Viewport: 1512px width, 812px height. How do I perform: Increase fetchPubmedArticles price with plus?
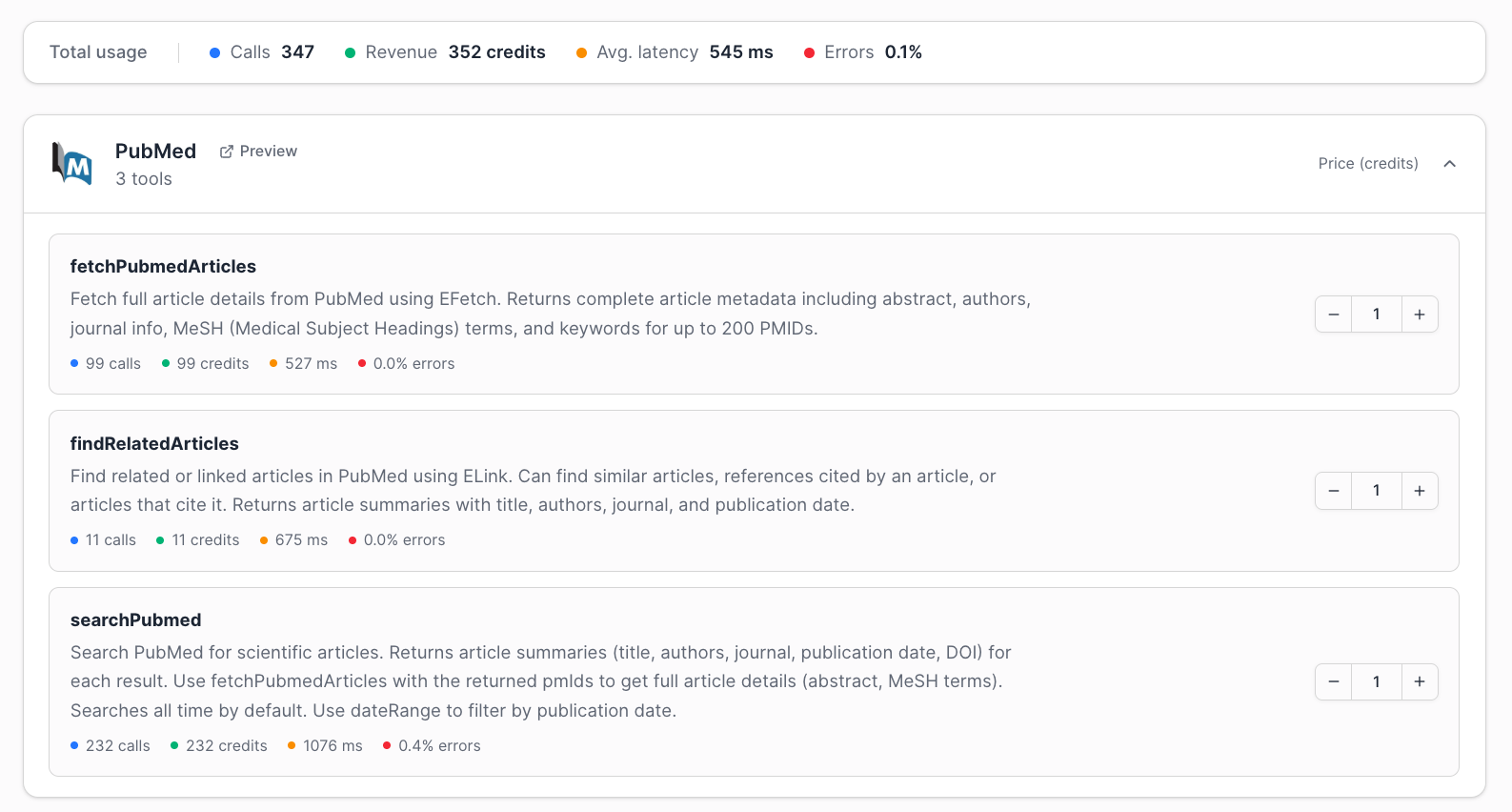coord(1419,315)
